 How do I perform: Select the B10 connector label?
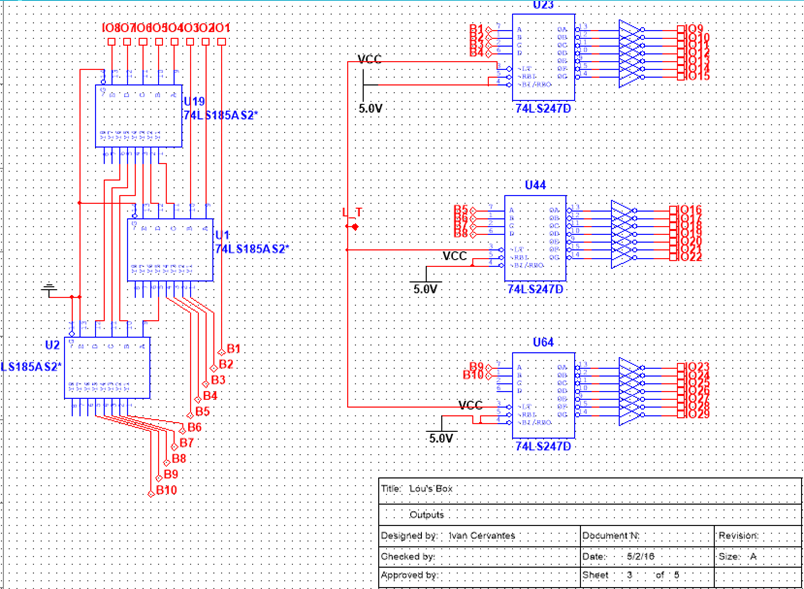166,490
